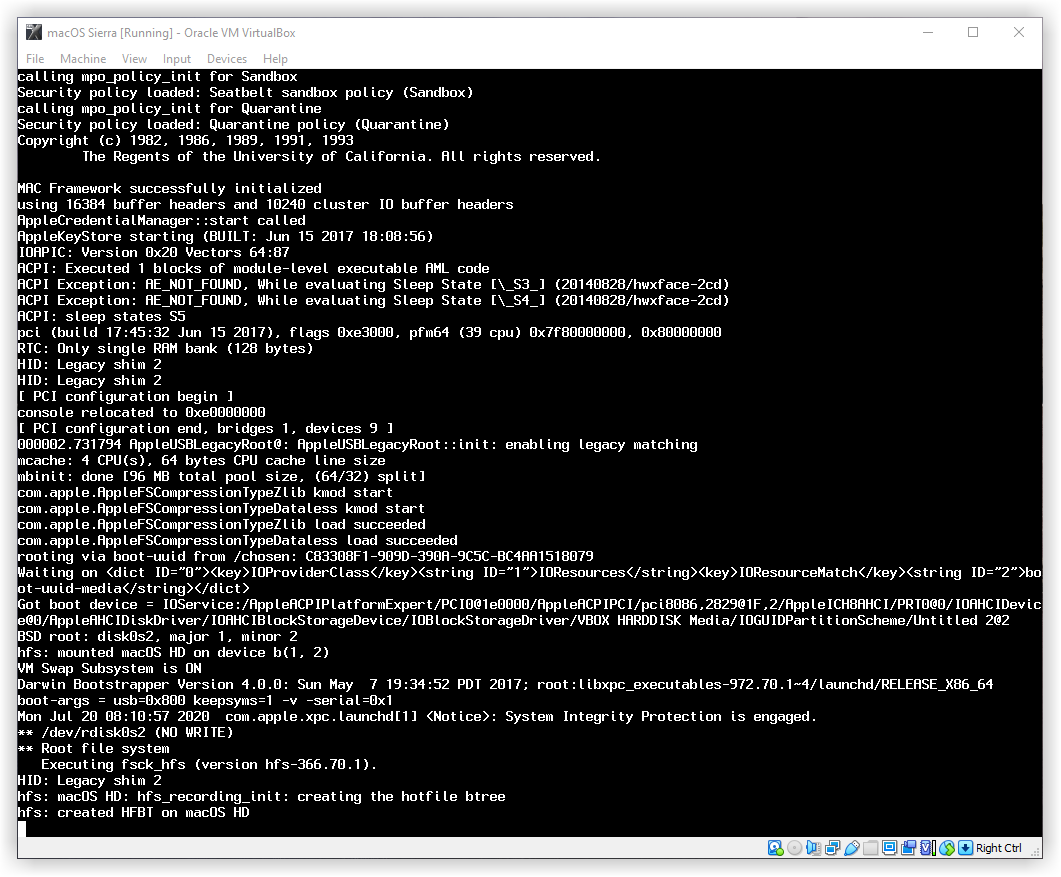Open the optical drive indicator in status bar
The width and height of the screenshot is (1061, 877).
tap(794, 848)
